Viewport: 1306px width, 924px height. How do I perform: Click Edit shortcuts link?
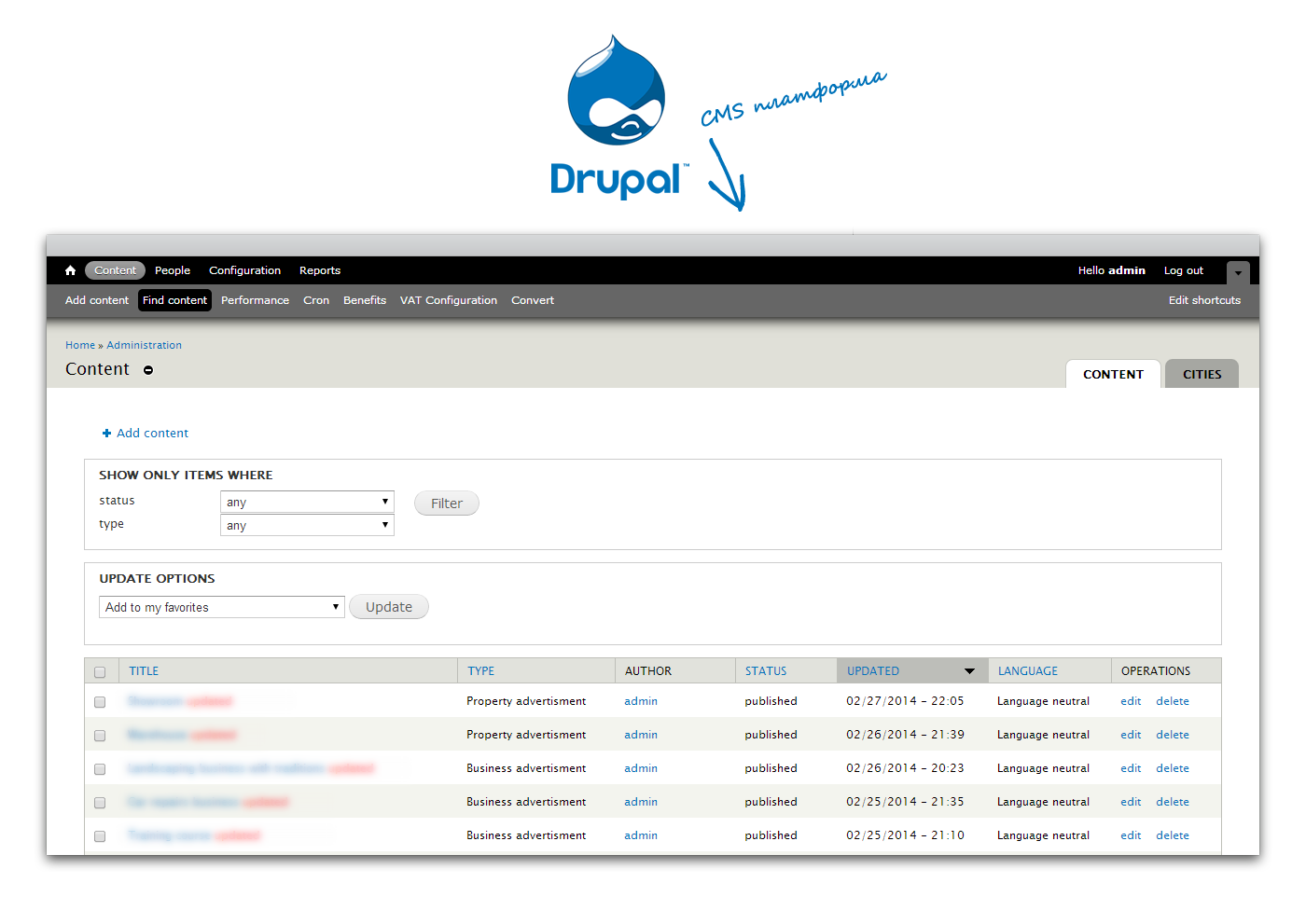click(x=1204, y=300)
